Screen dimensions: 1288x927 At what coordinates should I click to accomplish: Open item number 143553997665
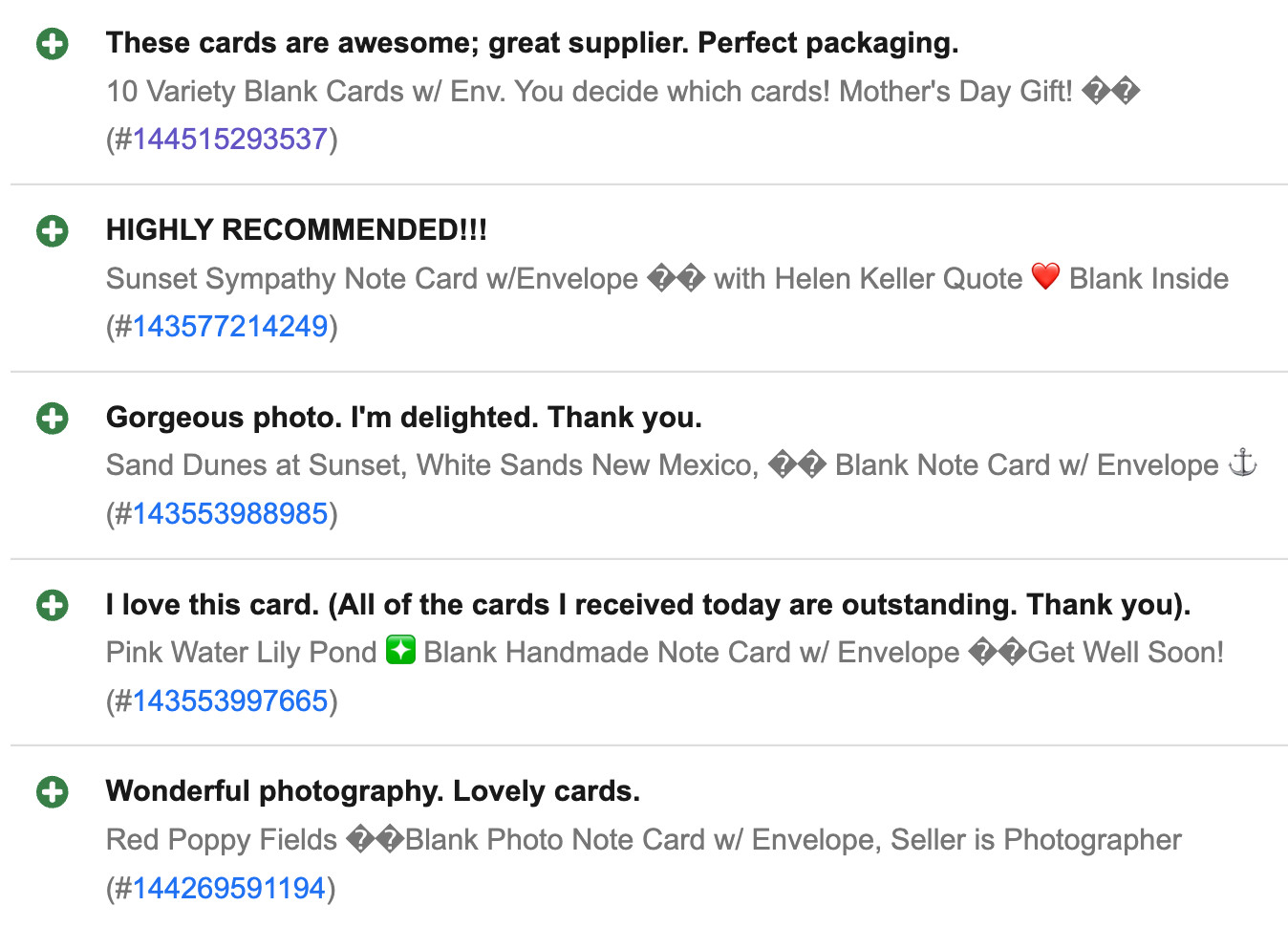230,701
